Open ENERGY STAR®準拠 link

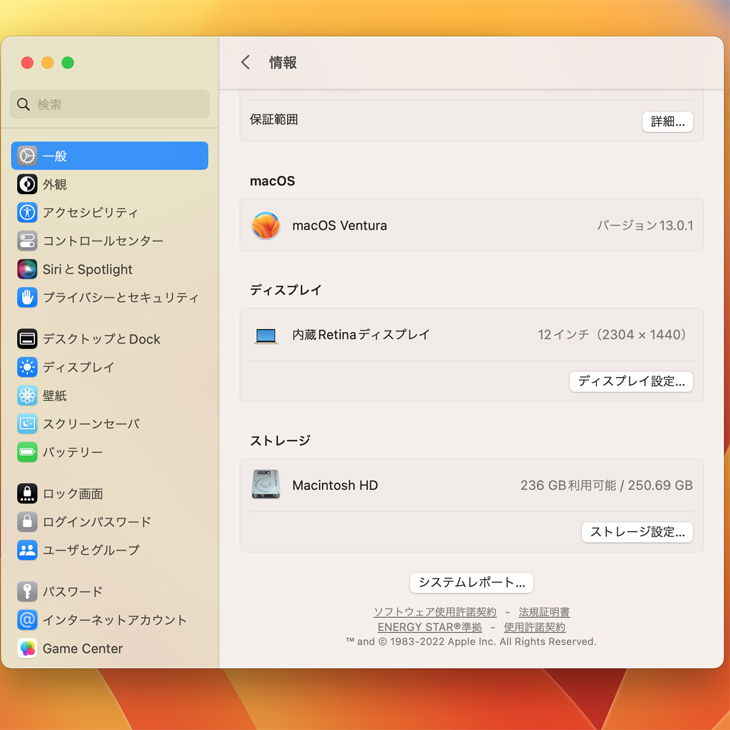(x=430, y=627)
